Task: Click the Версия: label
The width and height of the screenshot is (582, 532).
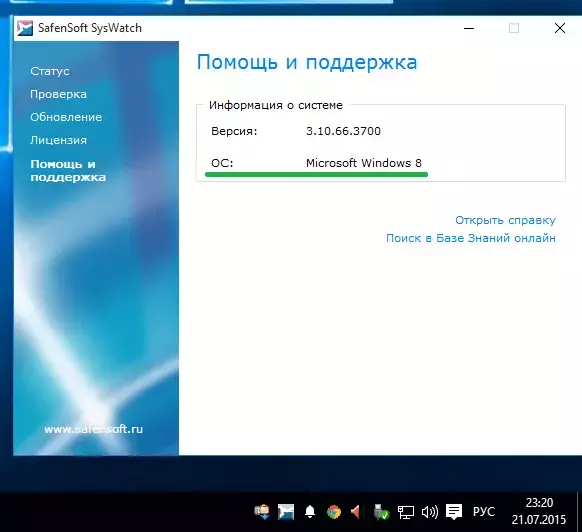Action: point(234,131)
